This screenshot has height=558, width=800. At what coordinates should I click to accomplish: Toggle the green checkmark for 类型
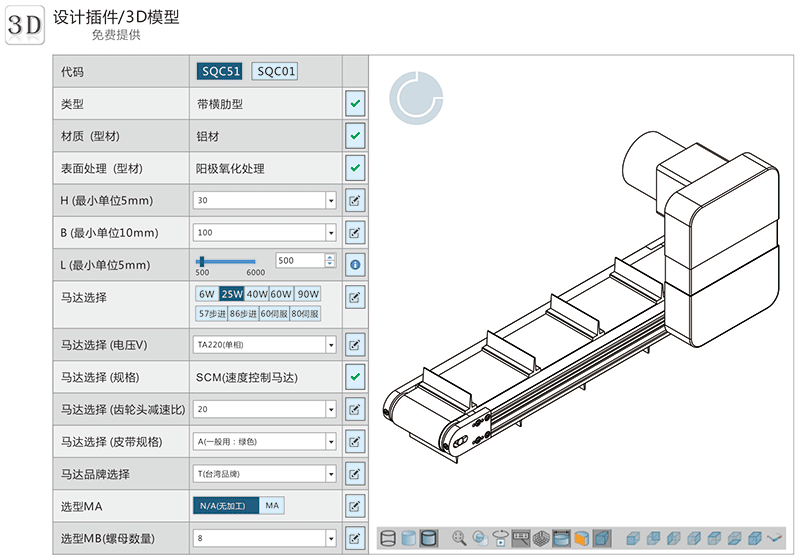coord(355,103)
